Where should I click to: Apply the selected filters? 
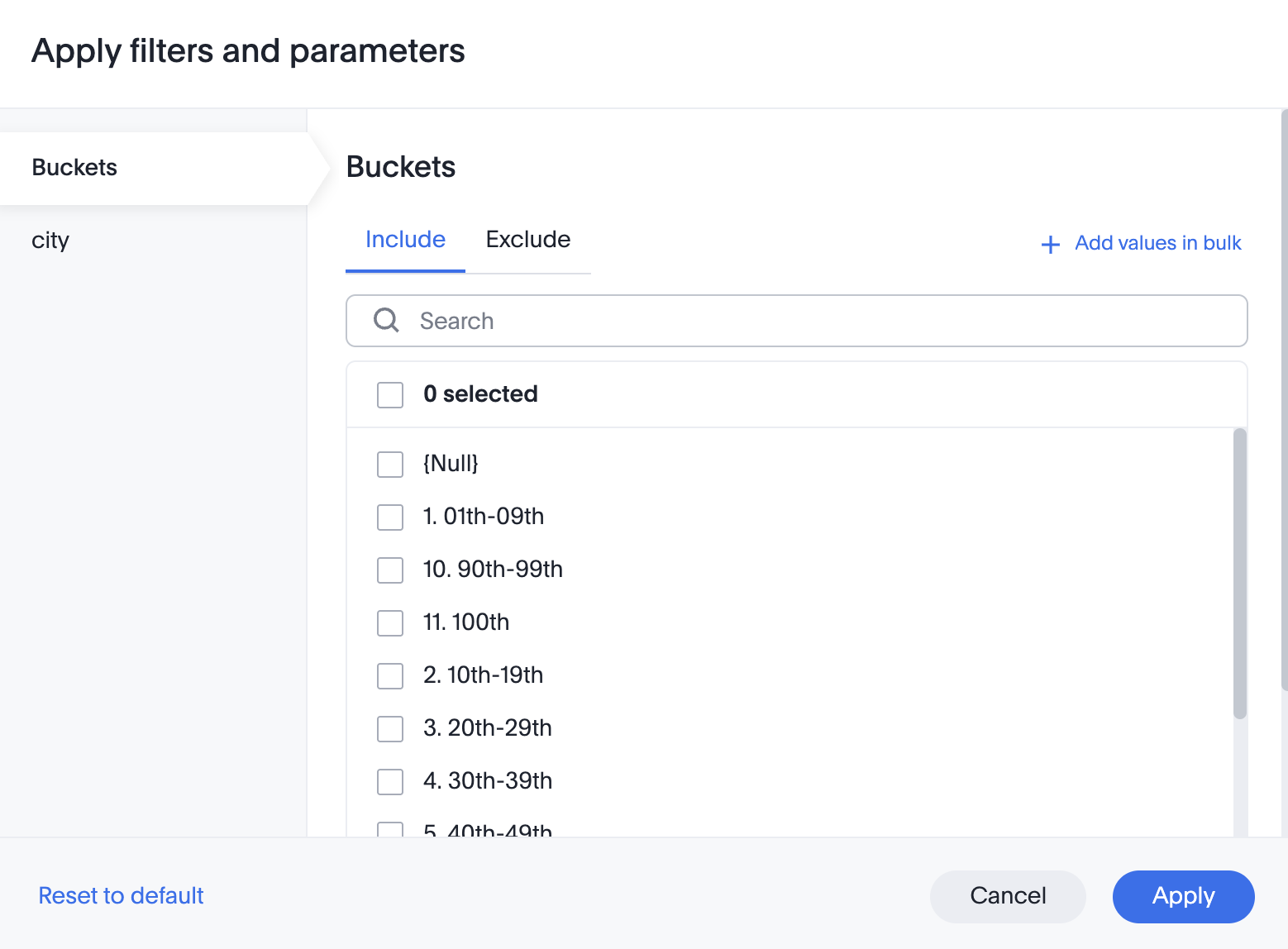click(1183, 896)
